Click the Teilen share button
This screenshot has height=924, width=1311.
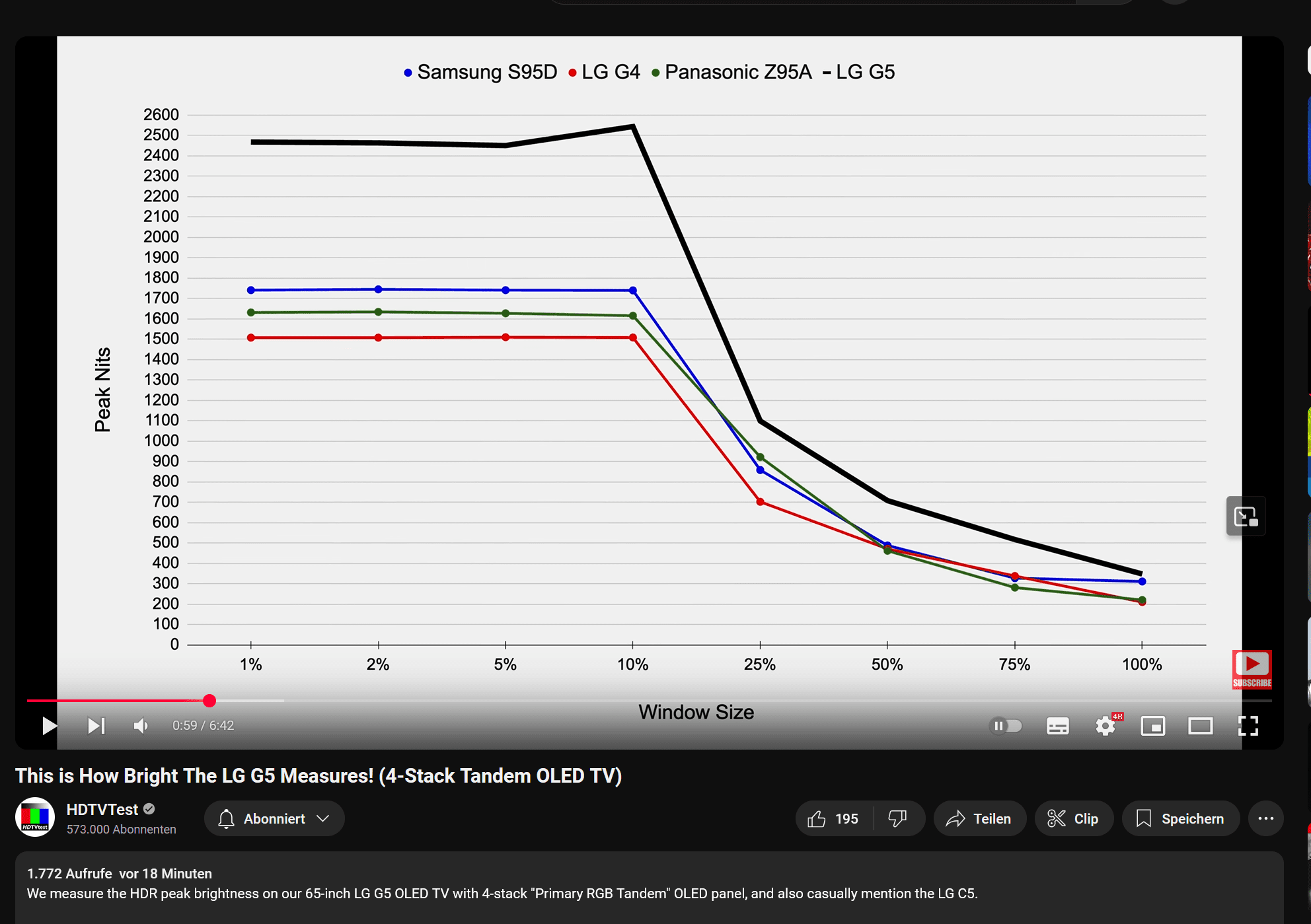click(979, 819)
